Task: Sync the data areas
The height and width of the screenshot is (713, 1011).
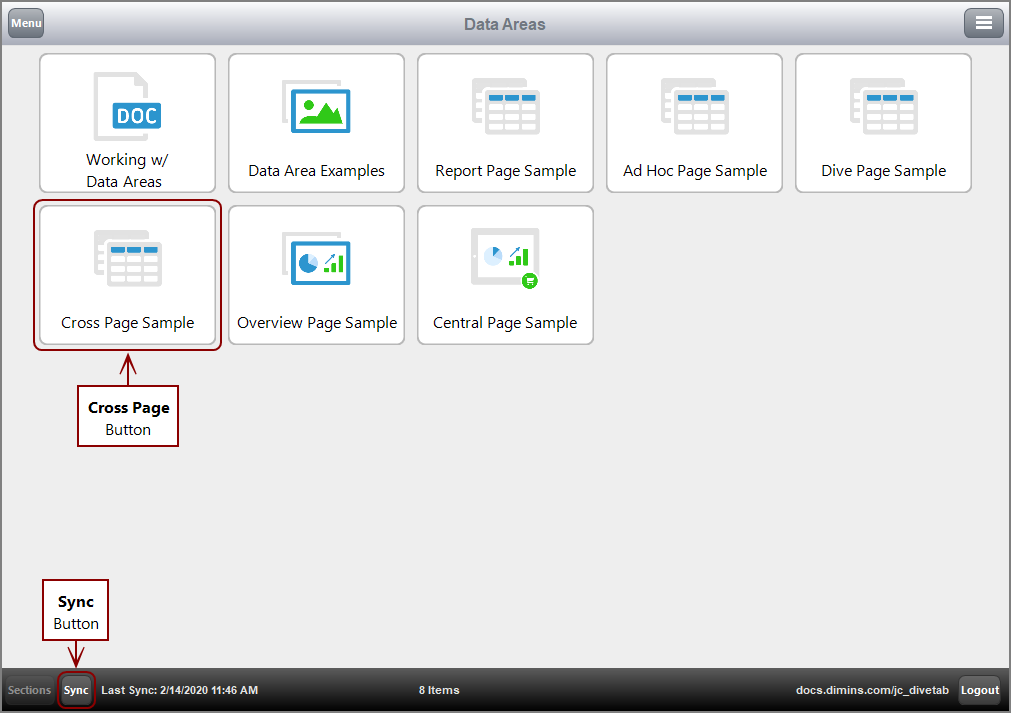Action: [76, 690]
